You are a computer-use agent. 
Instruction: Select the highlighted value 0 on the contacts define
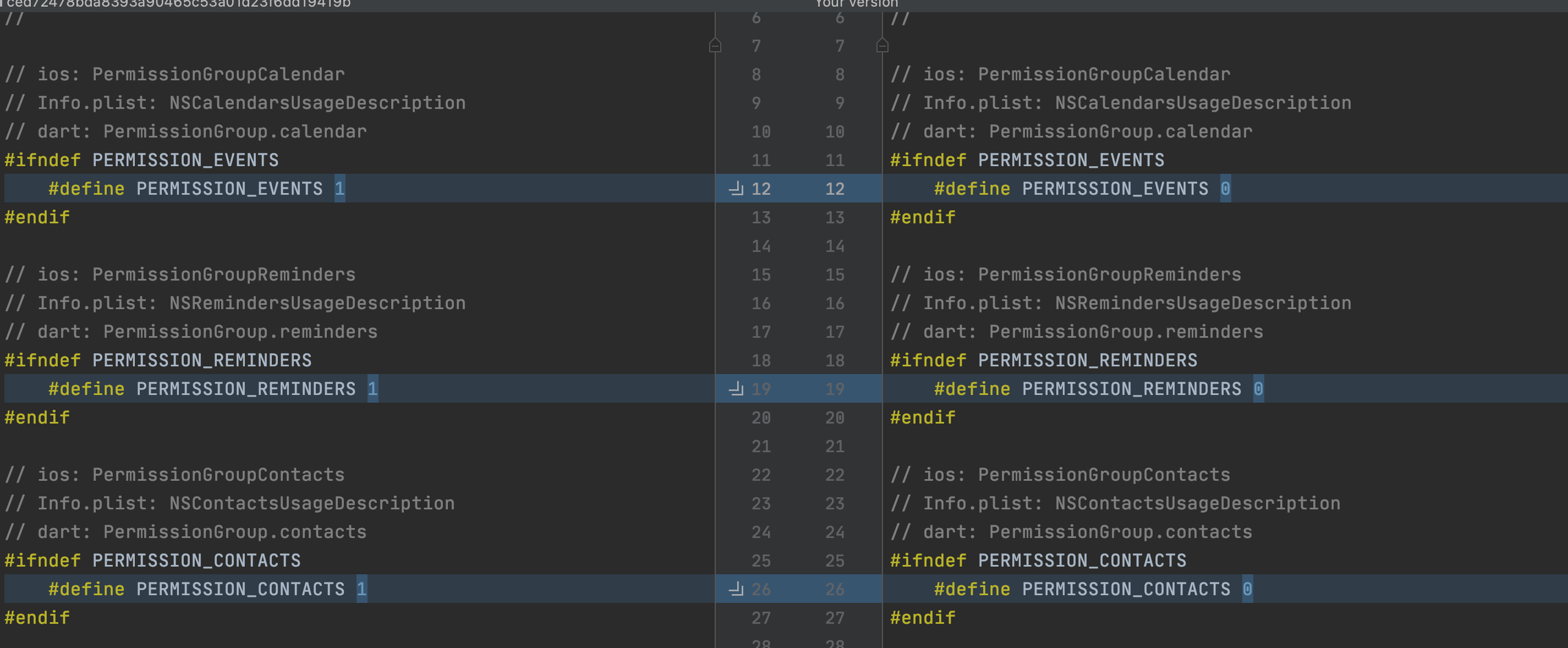coord(1247,589)
